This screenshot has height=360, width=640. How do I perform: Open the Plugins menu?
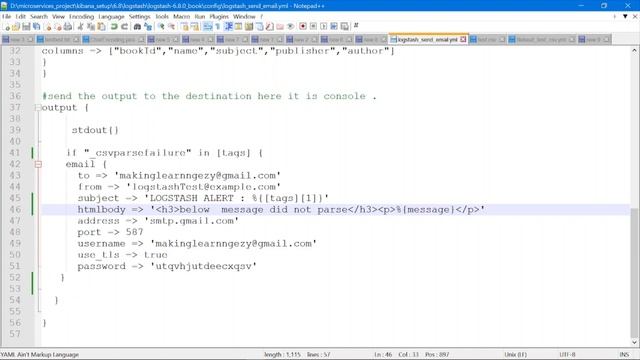point(219,16)
